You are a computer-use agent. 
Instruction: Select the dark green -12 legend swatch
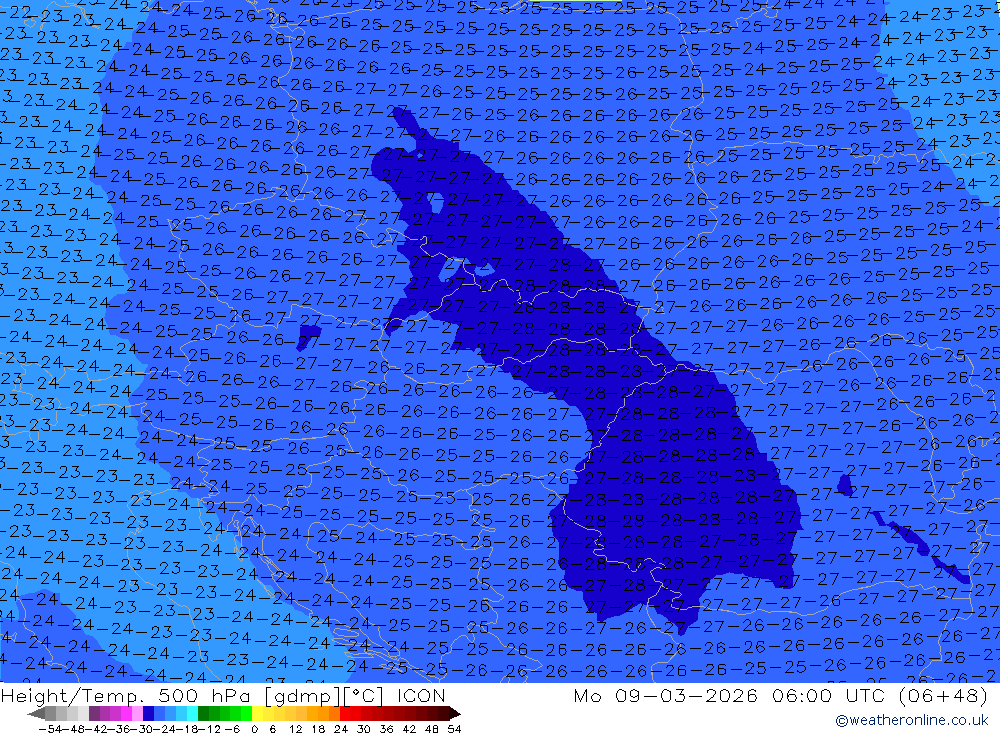[203, 713]
